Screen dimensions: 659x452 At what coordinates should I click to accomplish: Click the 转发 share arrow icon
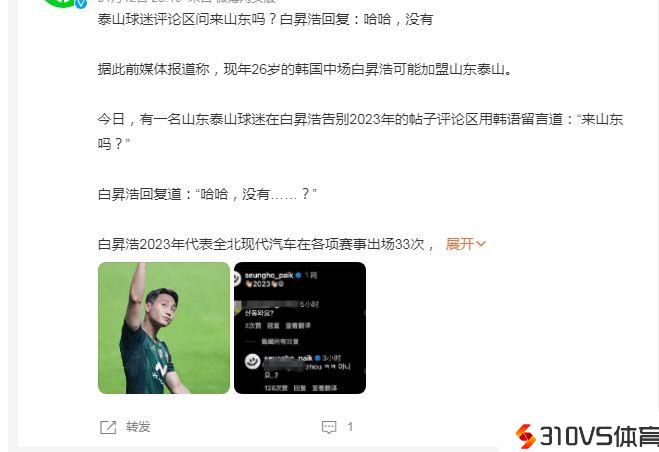coord(108,427)
